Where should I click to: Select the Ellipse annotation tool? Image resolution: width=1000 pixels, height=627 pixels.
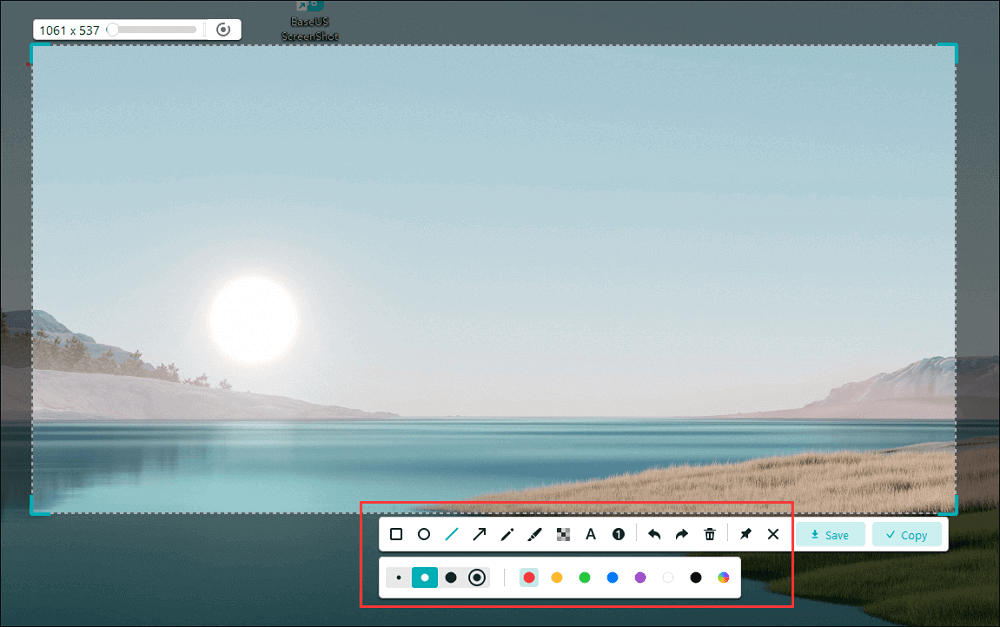click(423, 534)
